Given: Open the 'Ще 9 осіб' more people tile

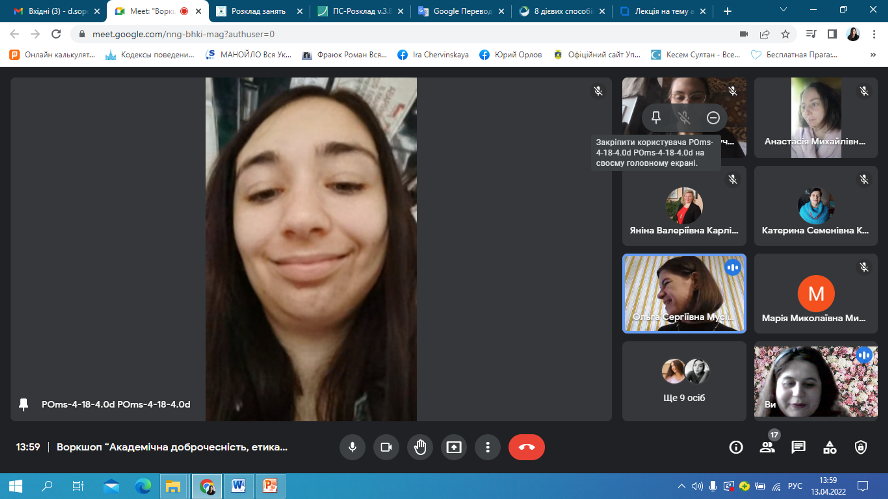Looking at the screenshot, I should pos(684,381).
